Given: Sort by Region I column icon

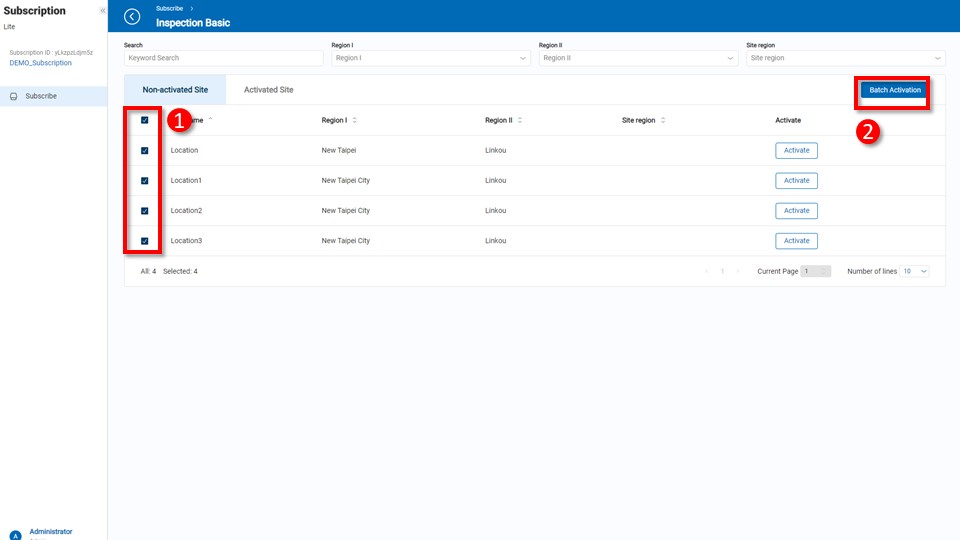Looking at the screenshot, I should [355, 120].
